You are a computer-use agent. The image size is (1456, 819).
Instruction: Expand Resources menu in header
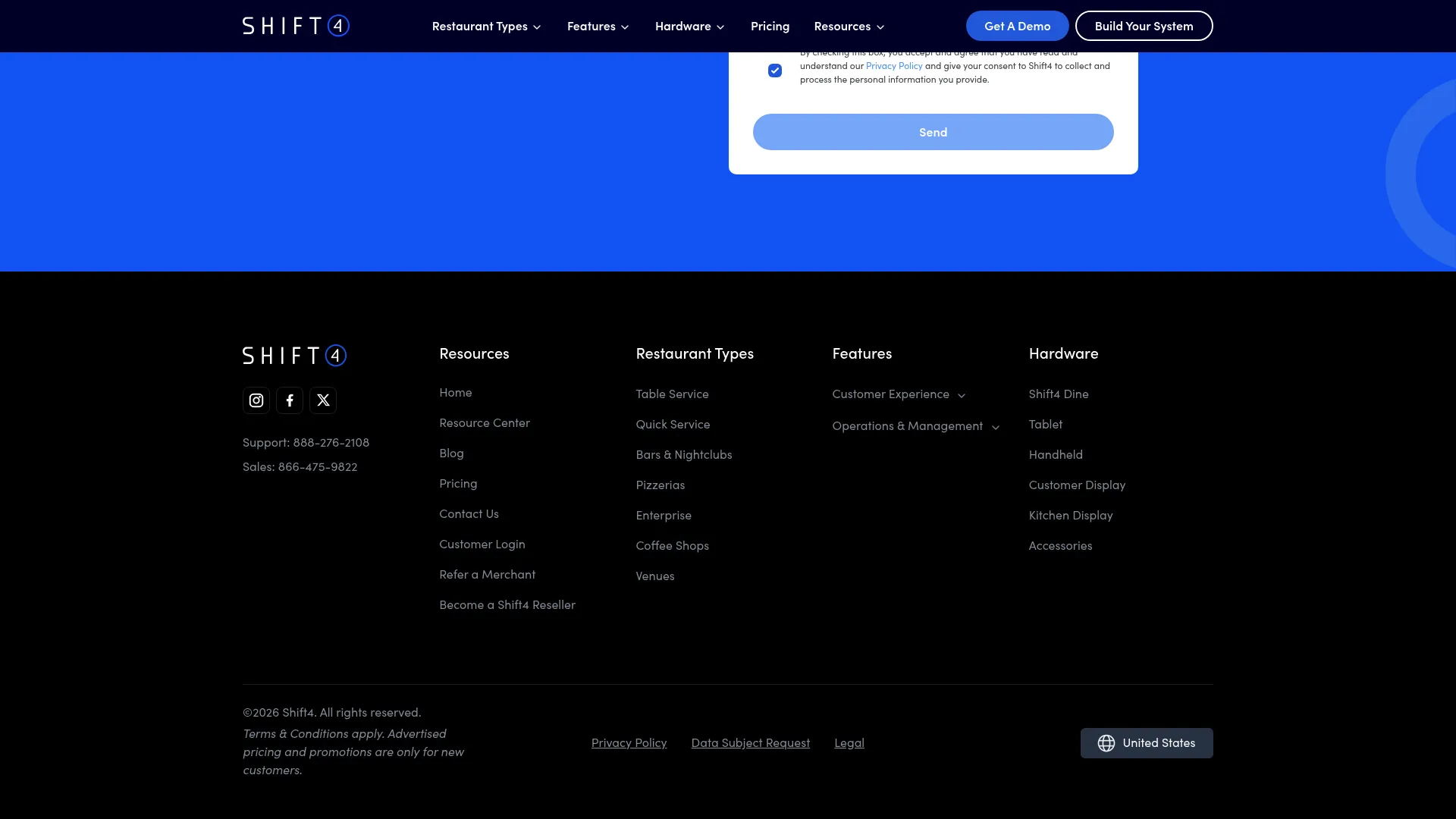pyautogui.click(x=849, y=27)
